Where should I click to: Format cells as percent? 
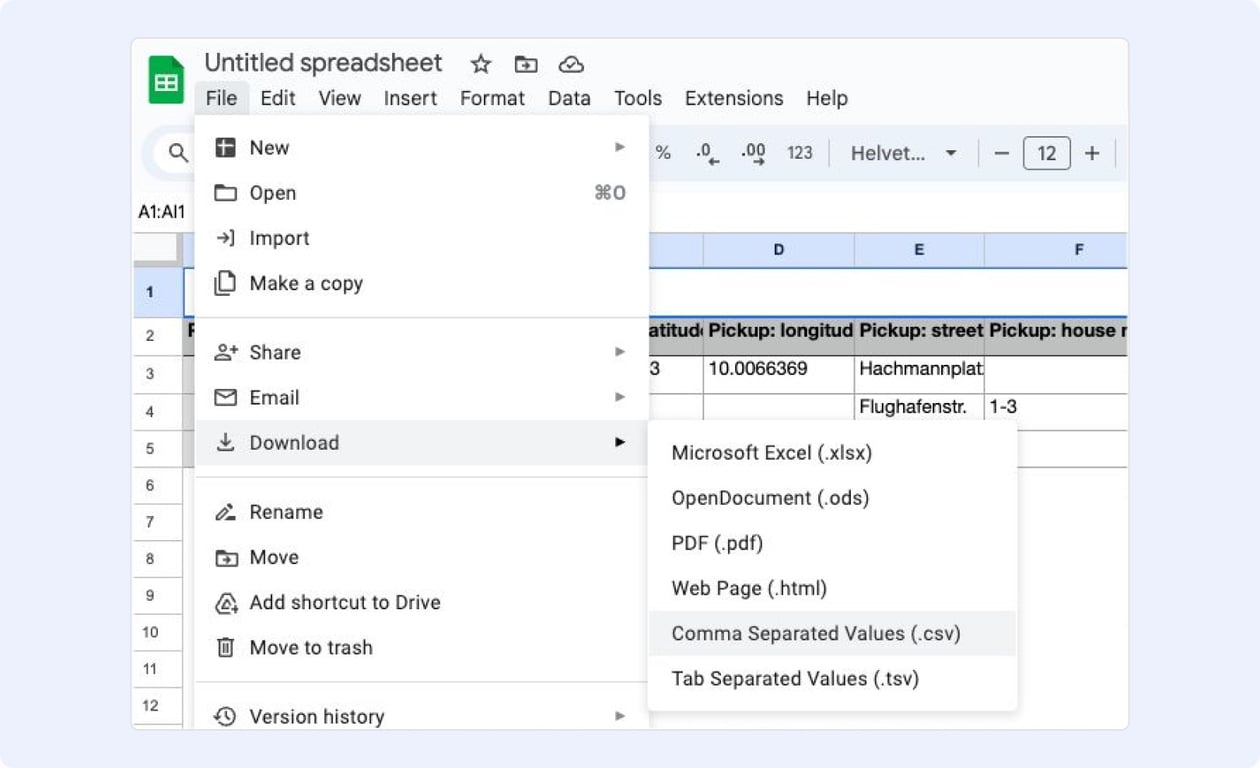tap(663, 153)
